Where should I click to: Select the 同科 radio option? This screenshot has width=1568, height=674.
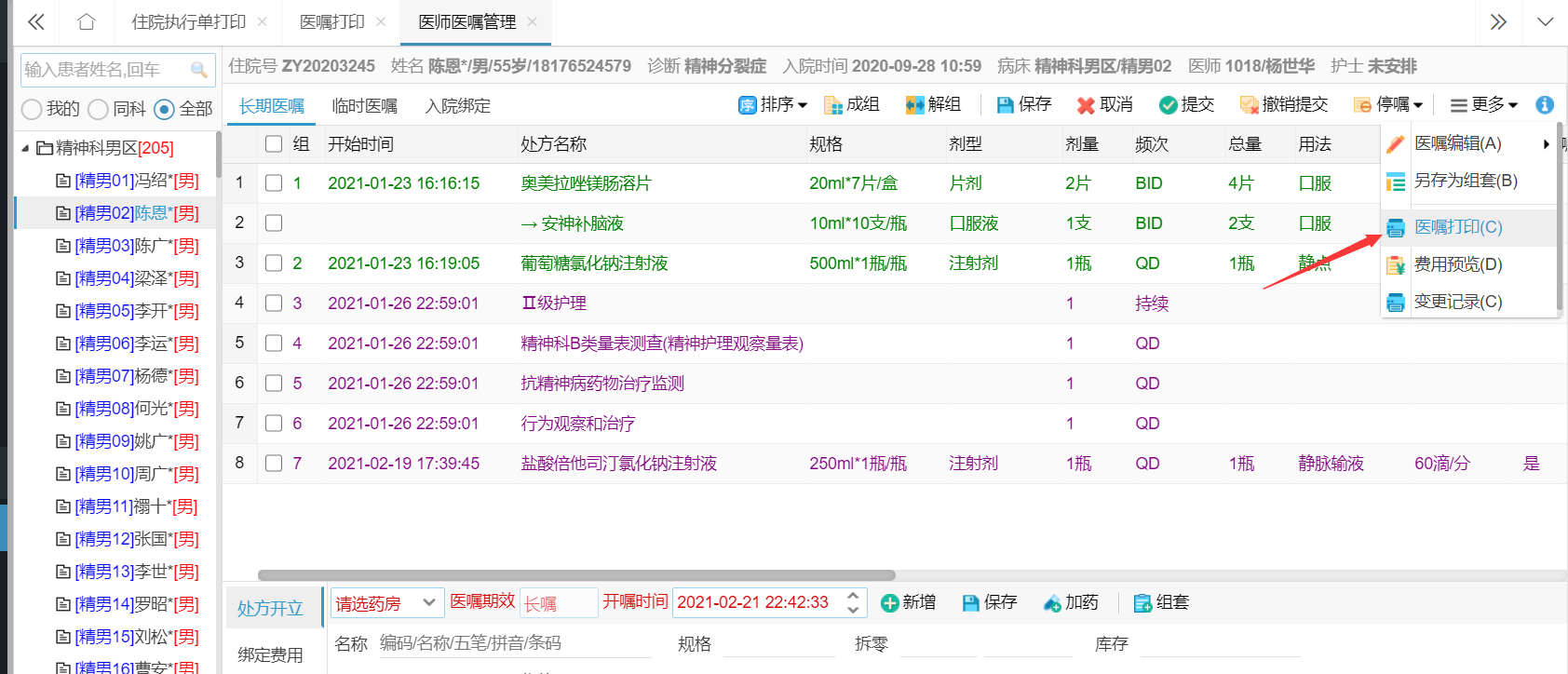point(98,109)
